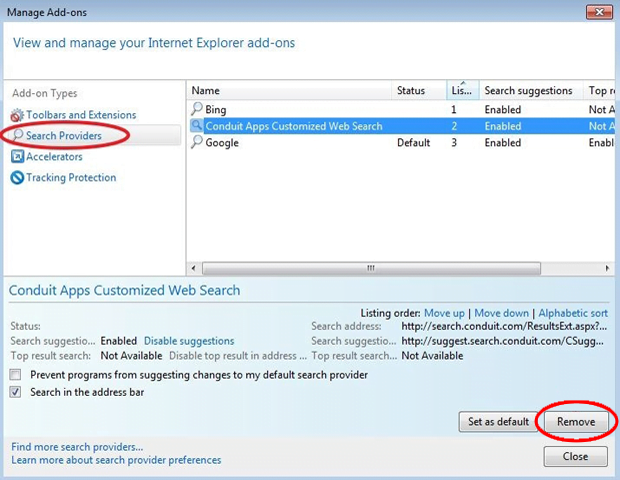
Task: Click the window's red X close button
Action: [x=599, y=12]
